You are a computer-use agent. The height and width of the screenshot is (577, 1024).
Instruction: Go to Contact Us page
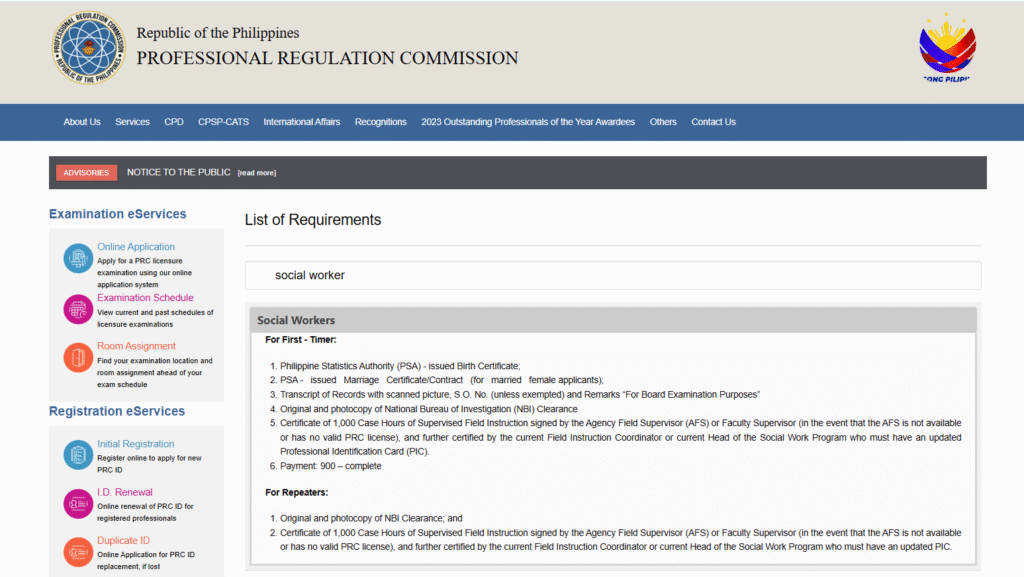(x=713, y=122)
